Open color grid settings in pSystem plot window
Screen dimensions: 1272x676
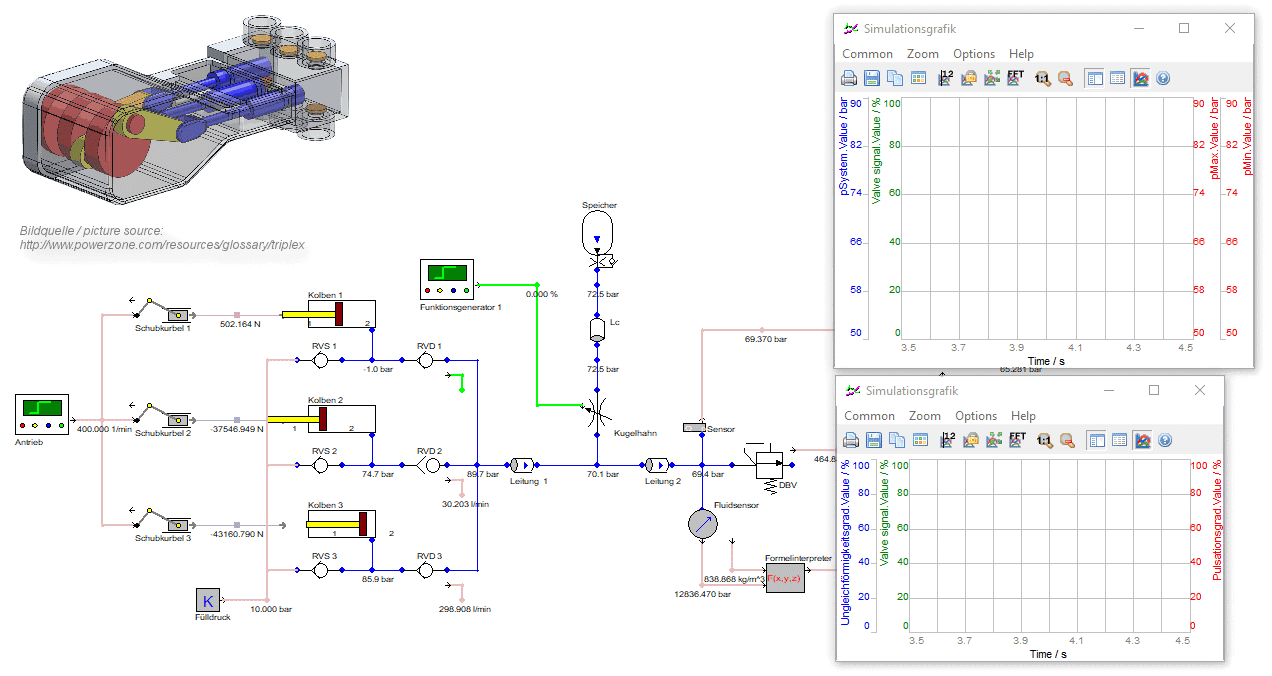click(x=918, y=78)
